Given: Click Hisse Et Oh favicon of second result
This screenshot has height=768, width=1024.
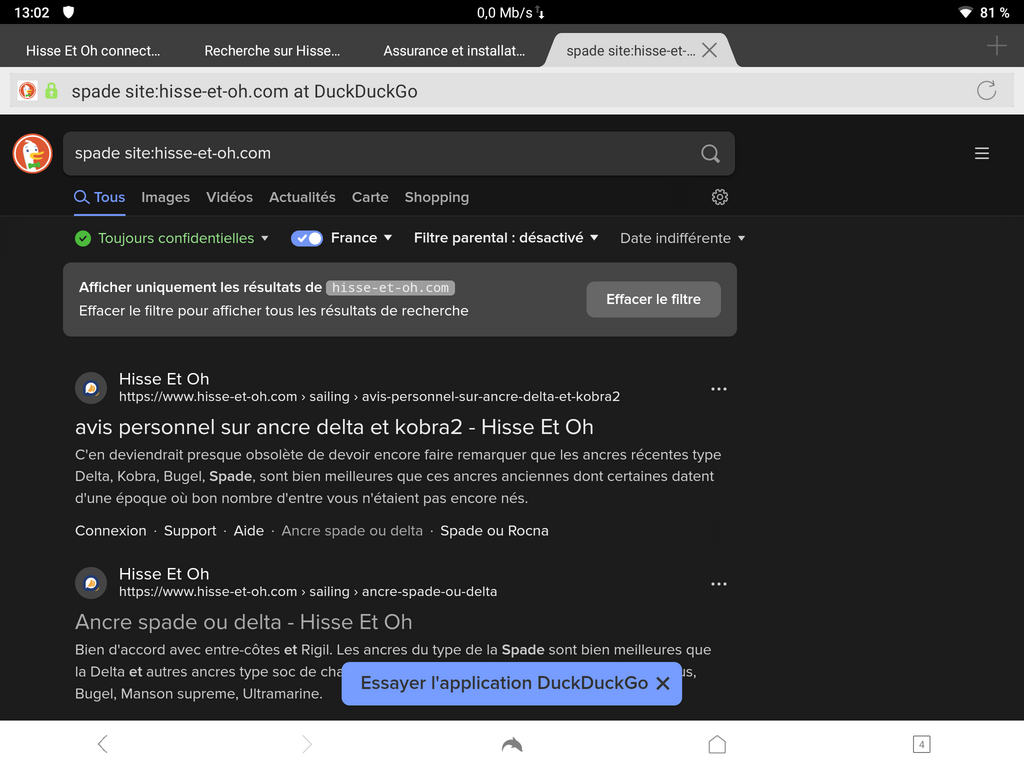Looking at the screenshot, I should pyautogui.click(x=91, y=583).
